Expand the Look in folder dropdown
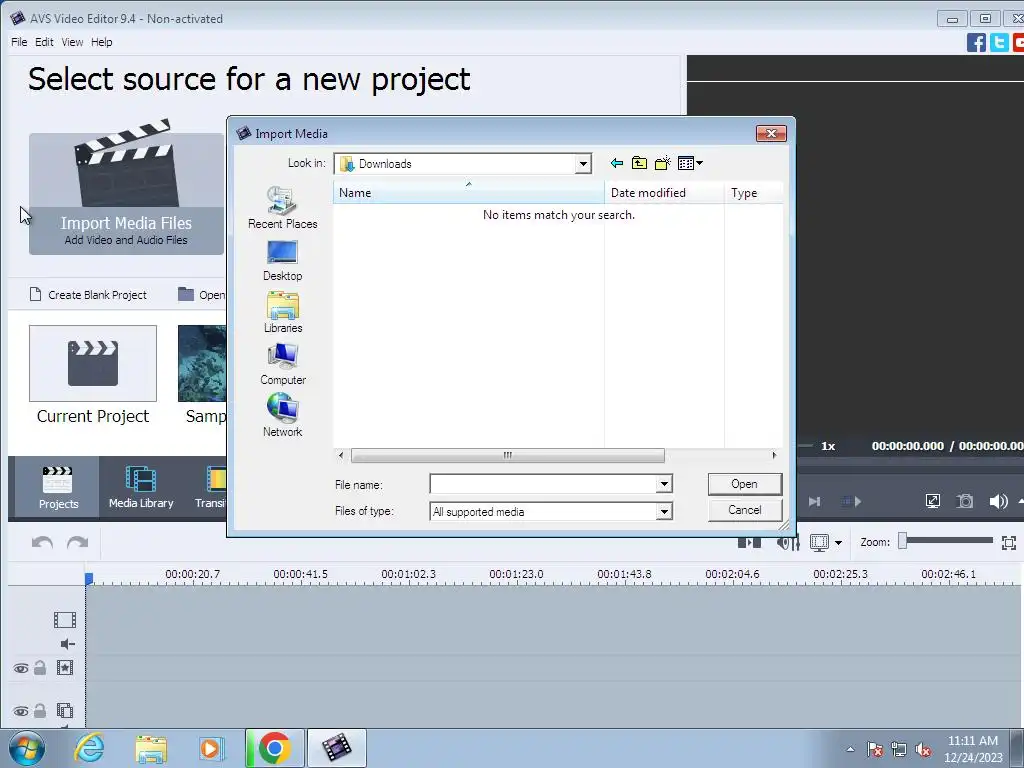Screen dimensions: 1024x768 pyautogui.click(x=583, y=164)
